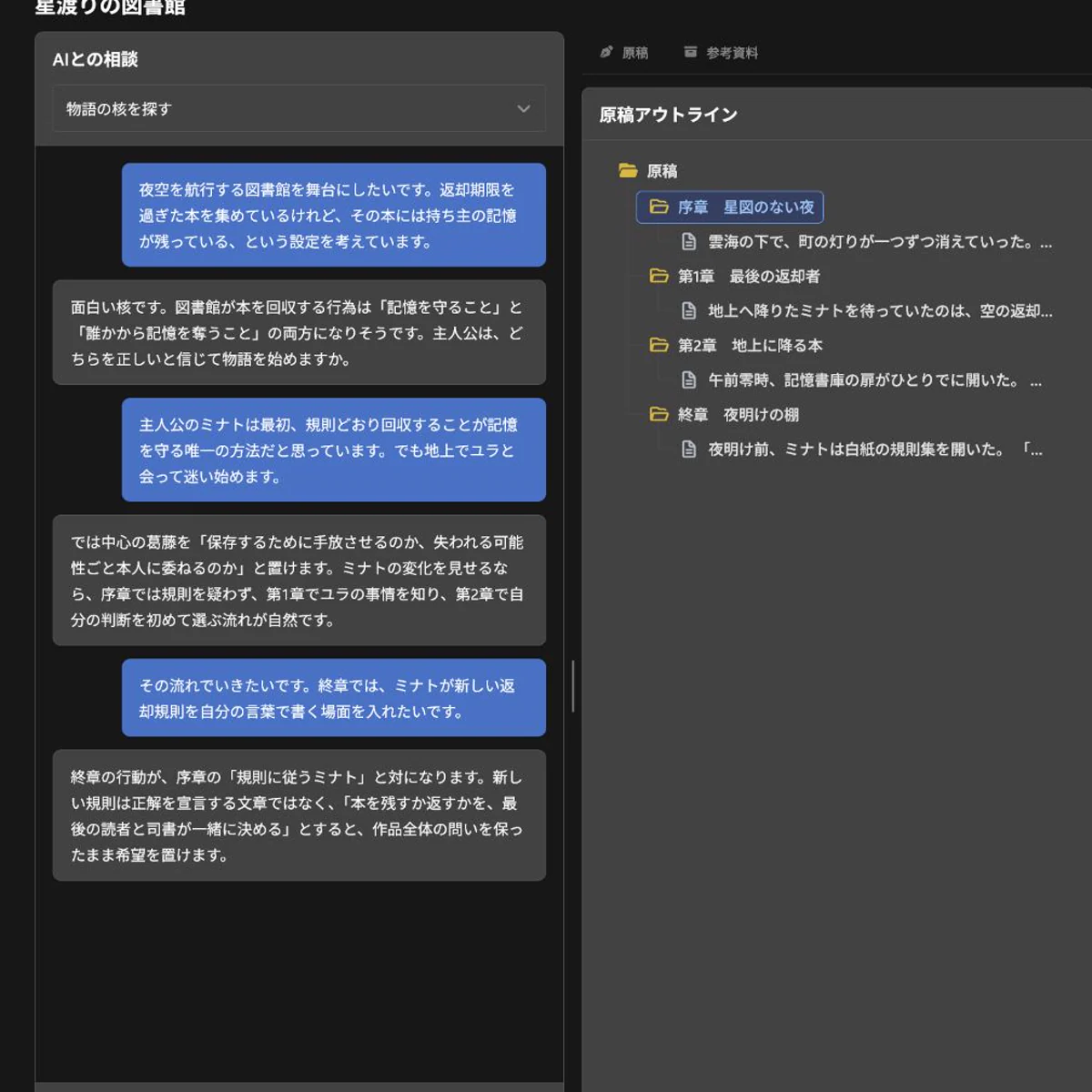Click the folder icon beside root 原稿
This screenshot has width=1092, height=1092.
point(628,170)
